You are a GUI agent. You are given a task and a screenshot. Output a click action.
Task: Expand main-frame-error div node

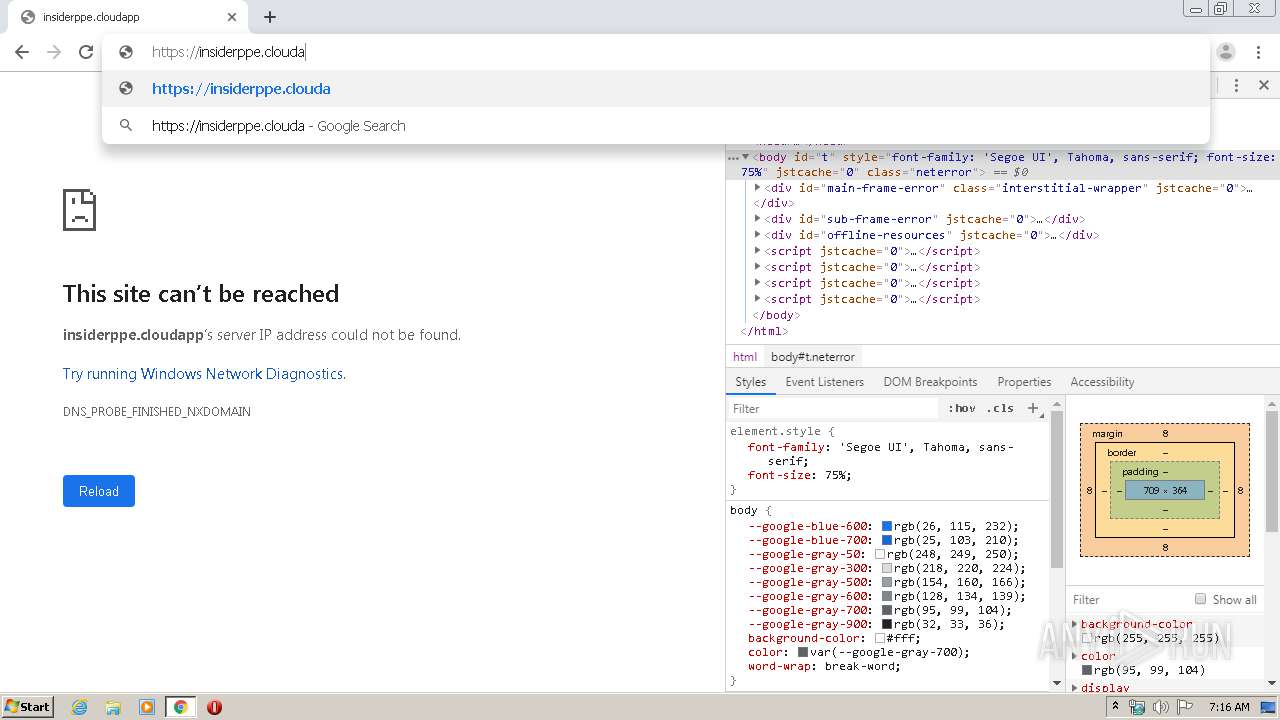coord(758,188)
